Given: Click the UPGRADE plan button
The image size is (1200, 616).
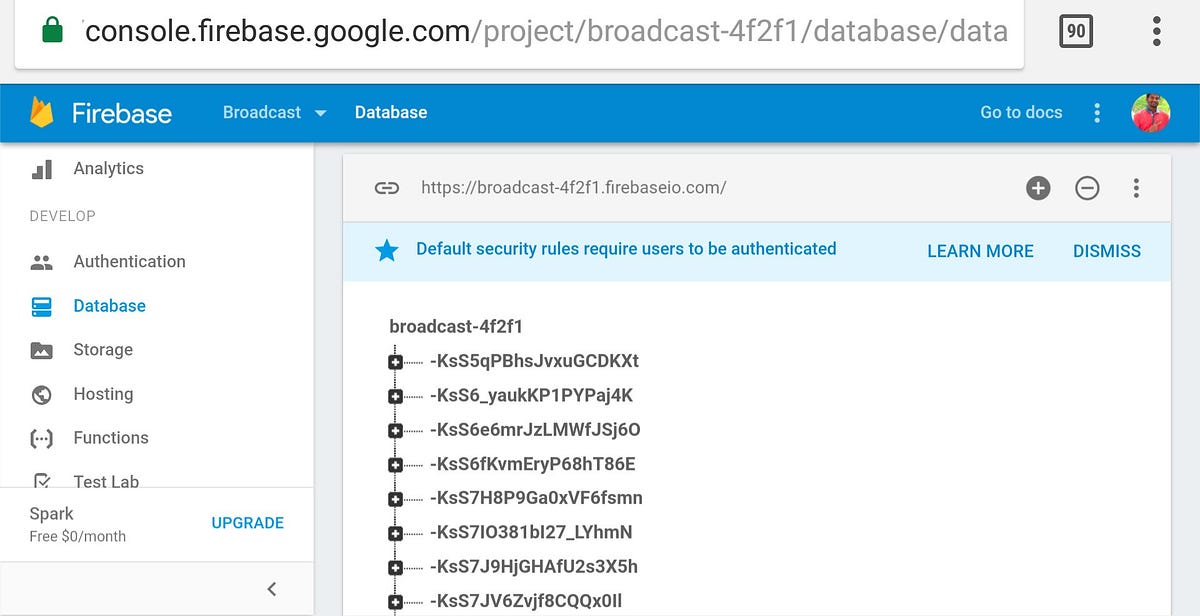Looking at the screenshot, I should [x=247, y=523].
